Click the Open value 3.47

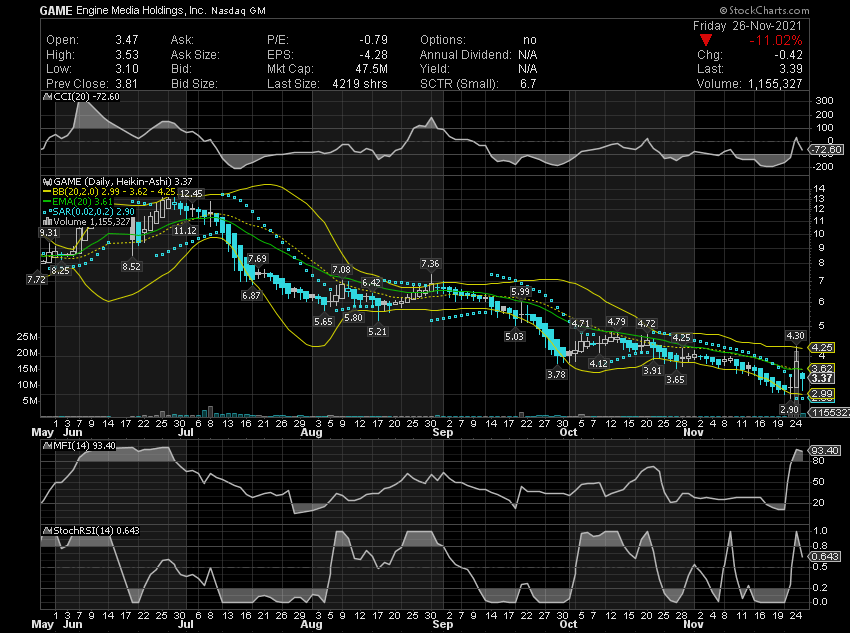pyautogui.click(x=127, y=40)
